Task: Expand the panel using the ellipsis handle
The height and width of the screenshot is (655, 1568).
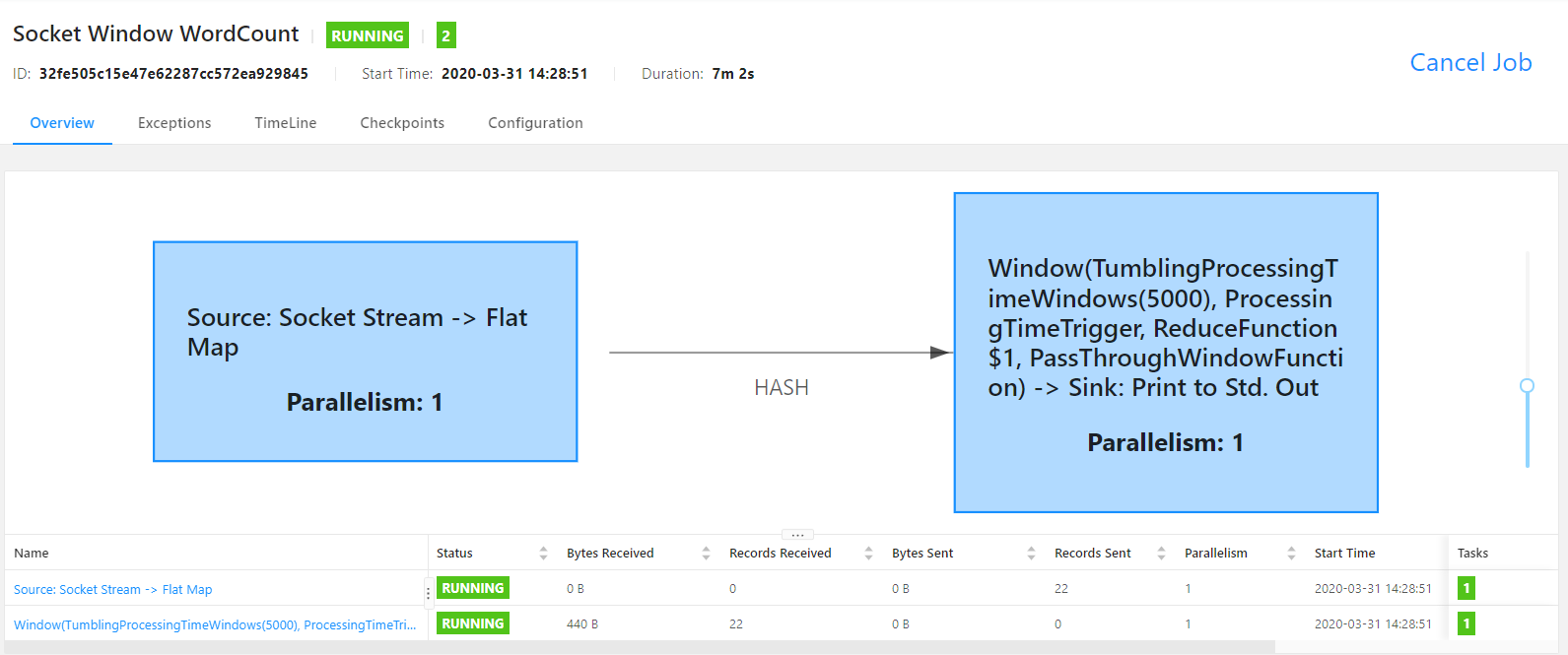Action: click(797, 535)
